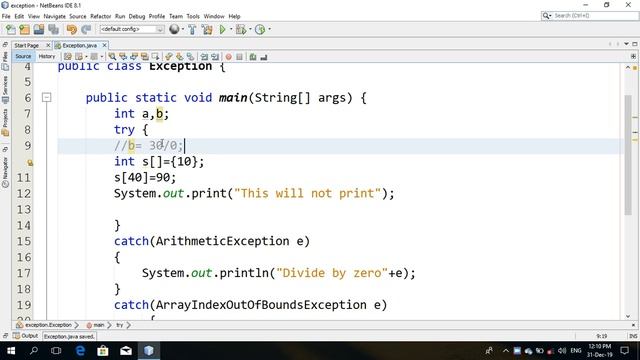Click the Debug Project icon

click(241, 29)
